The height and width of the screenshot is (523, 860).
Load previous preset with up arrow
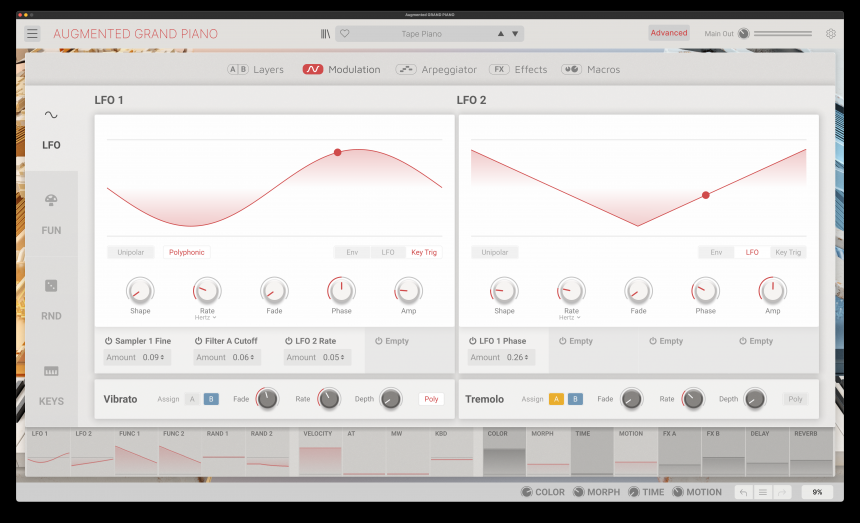(501, 33)
